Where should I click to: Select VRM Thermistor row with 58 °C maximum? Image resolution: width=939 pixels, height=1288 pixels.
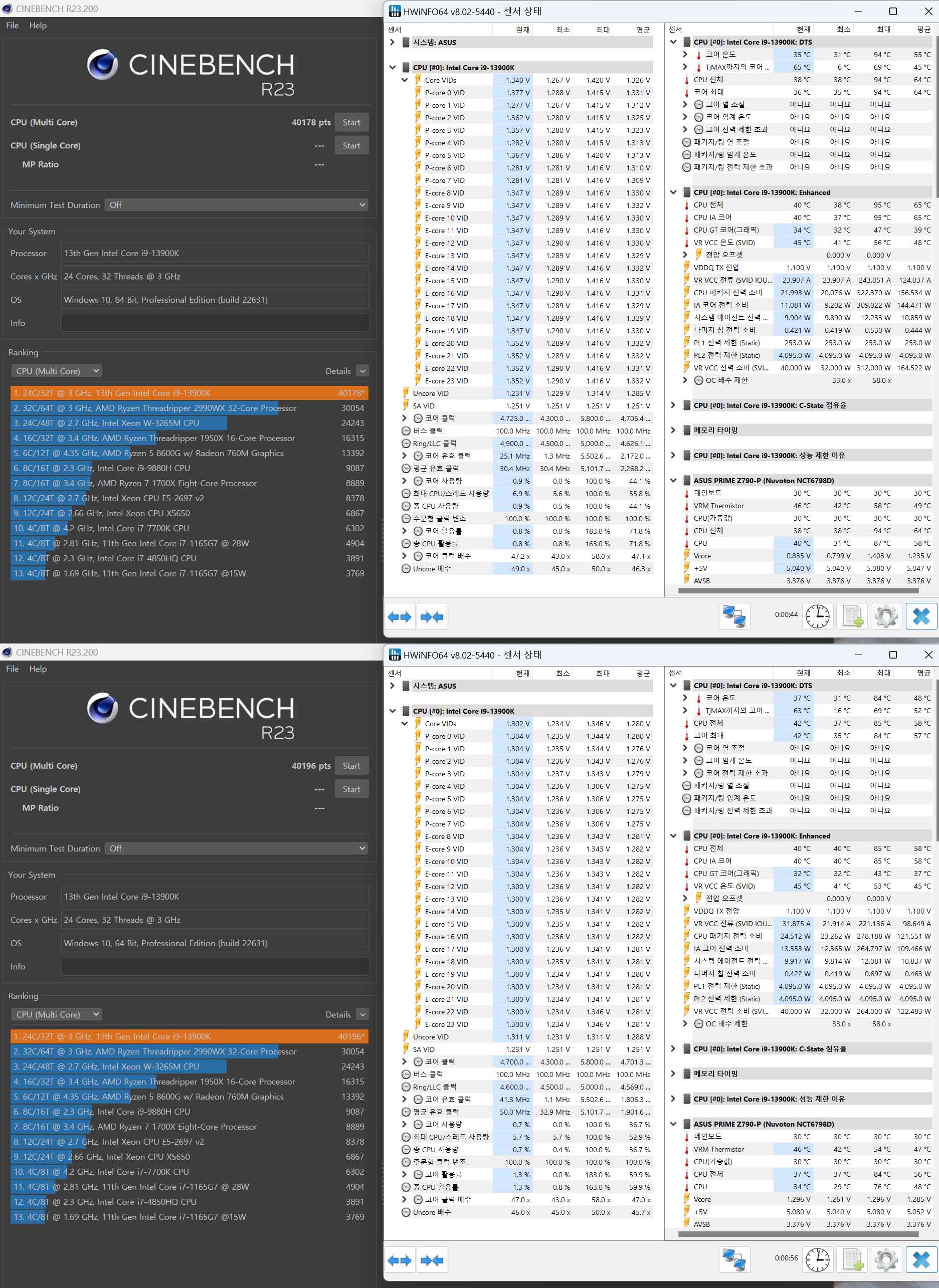pos(807,506)
